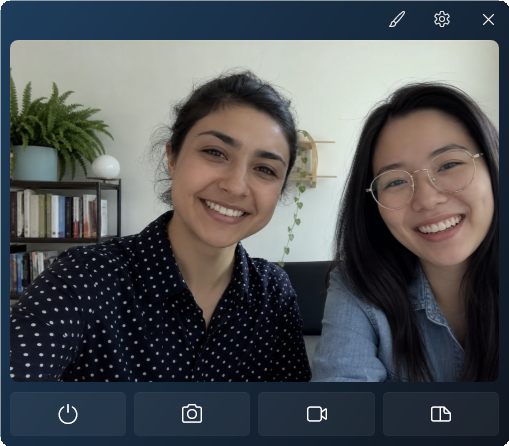Close the camera window

488,20
